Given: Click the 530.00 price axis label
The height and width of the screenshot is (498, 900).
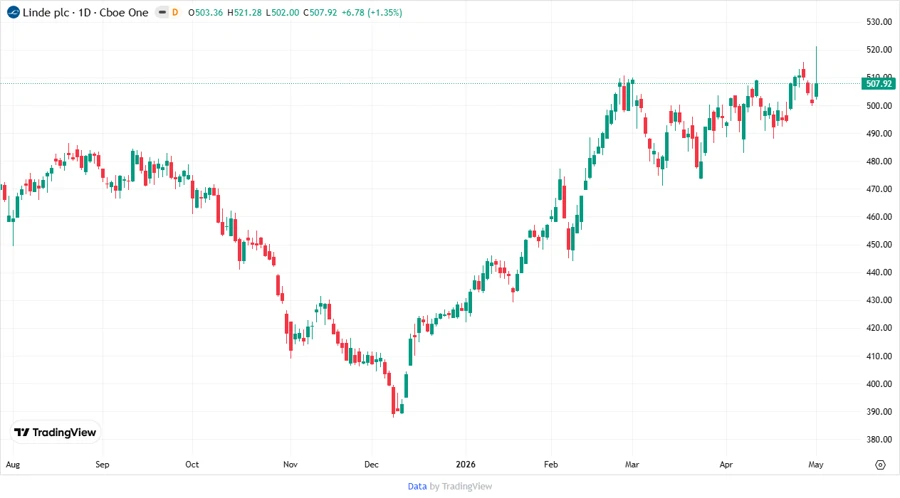Looking at the screenshot, I should point(879,22).
